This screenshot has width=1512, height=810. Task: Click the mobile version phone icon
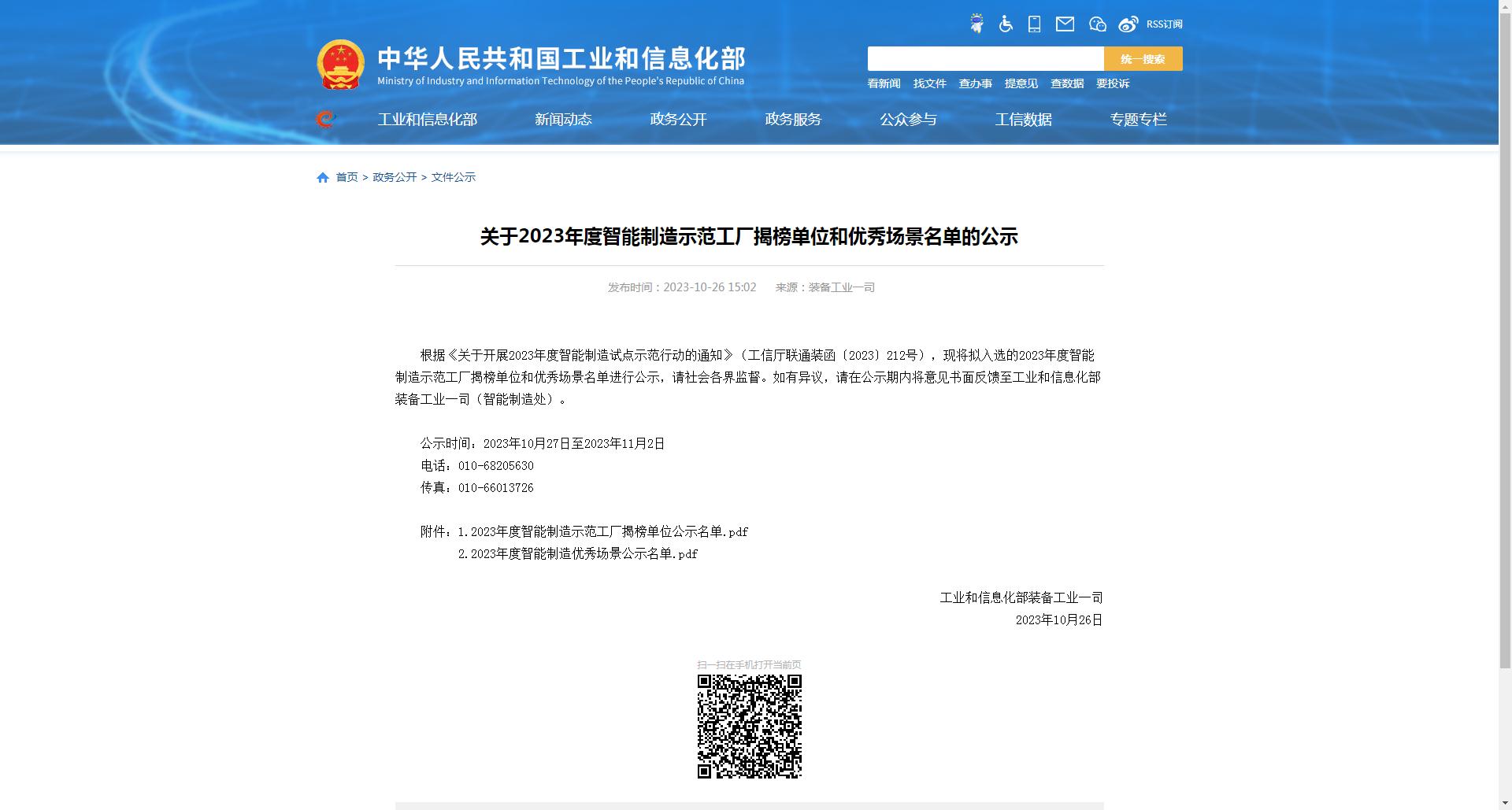pyautogui.click(x=1034, y=24)
